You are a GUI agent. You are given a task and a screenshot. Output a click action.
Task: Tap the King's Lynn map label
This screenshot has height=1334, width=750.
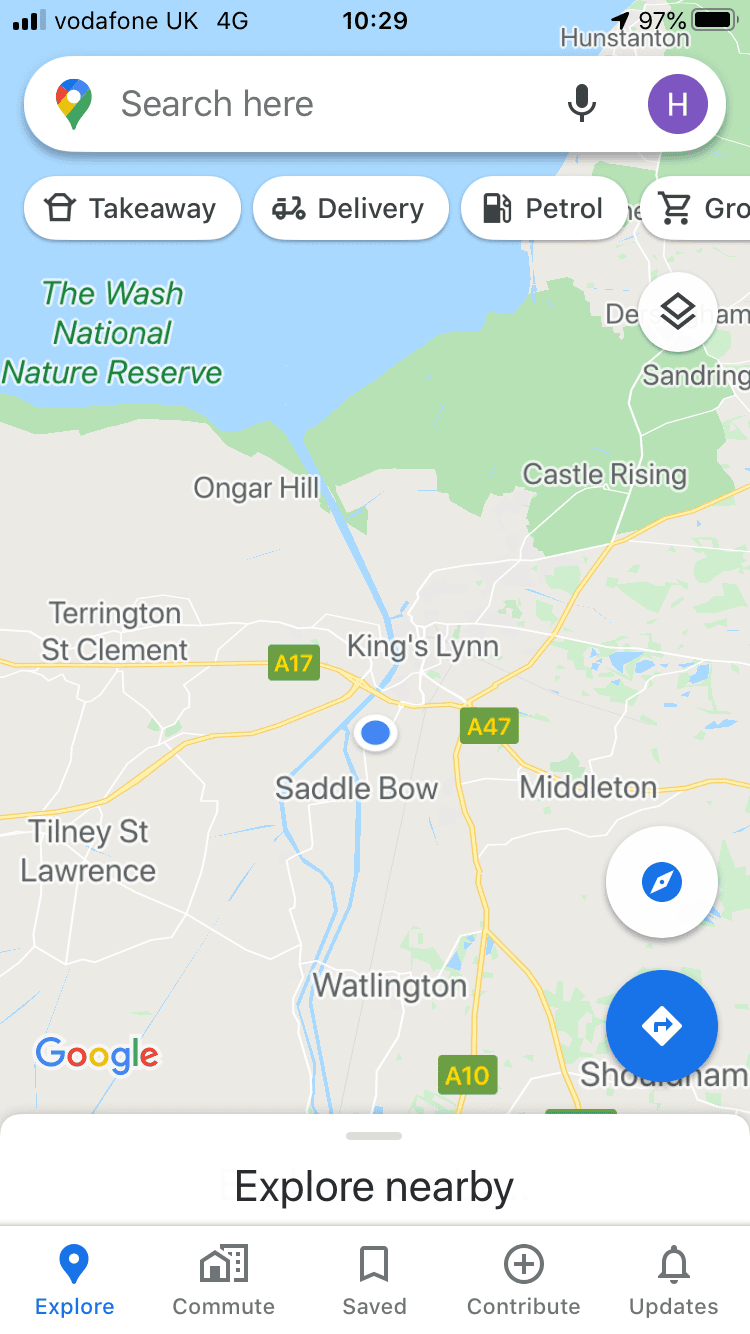[x=423, y=647]
